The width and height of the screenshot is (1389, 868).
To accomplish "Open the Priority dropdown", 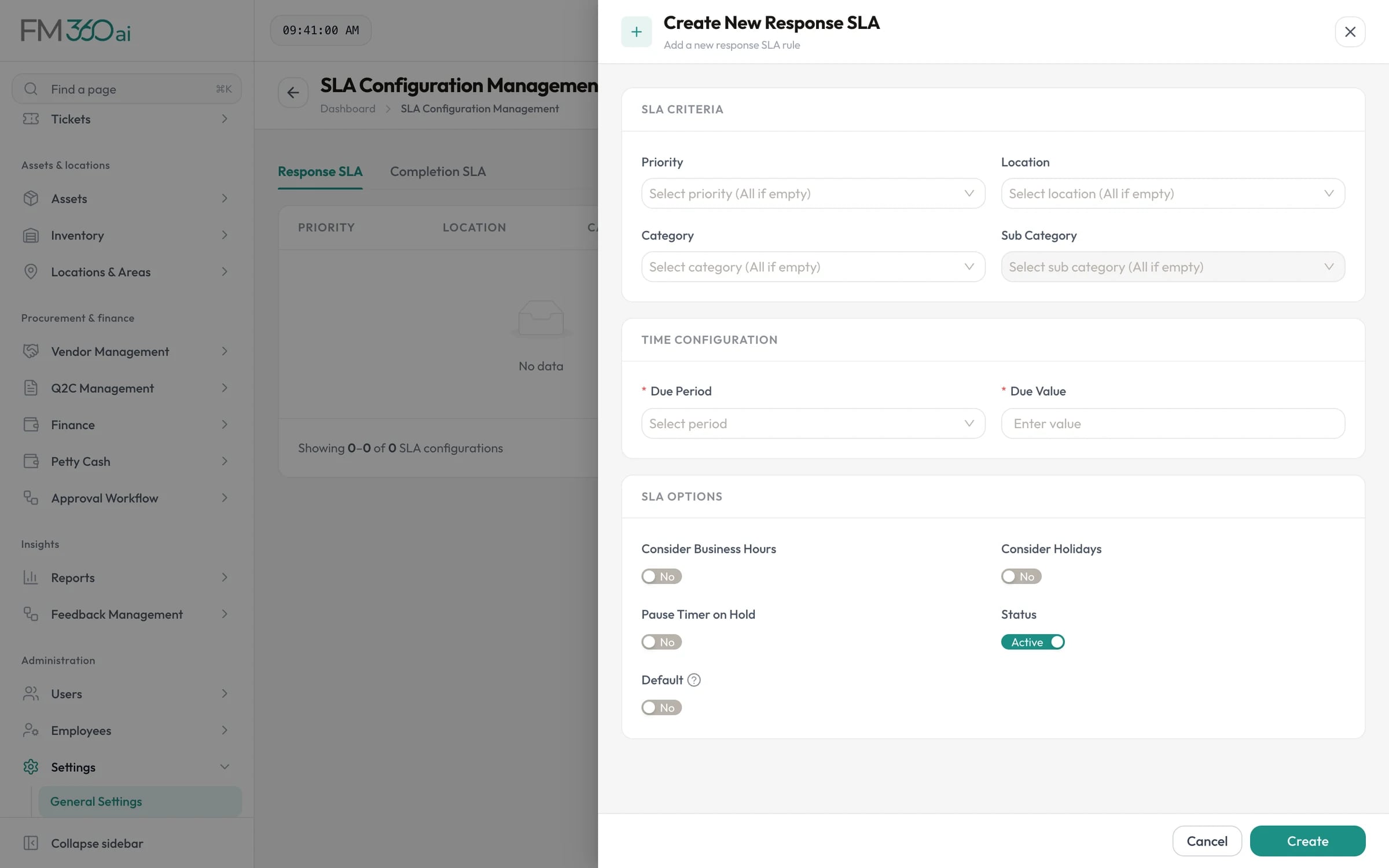I will [x=813, y=193].
